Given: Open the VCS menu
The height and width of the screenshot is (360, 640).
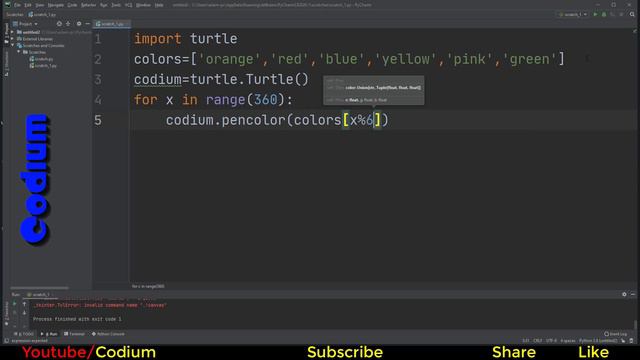Looking at the screenshot, I should tap(129, 5).
